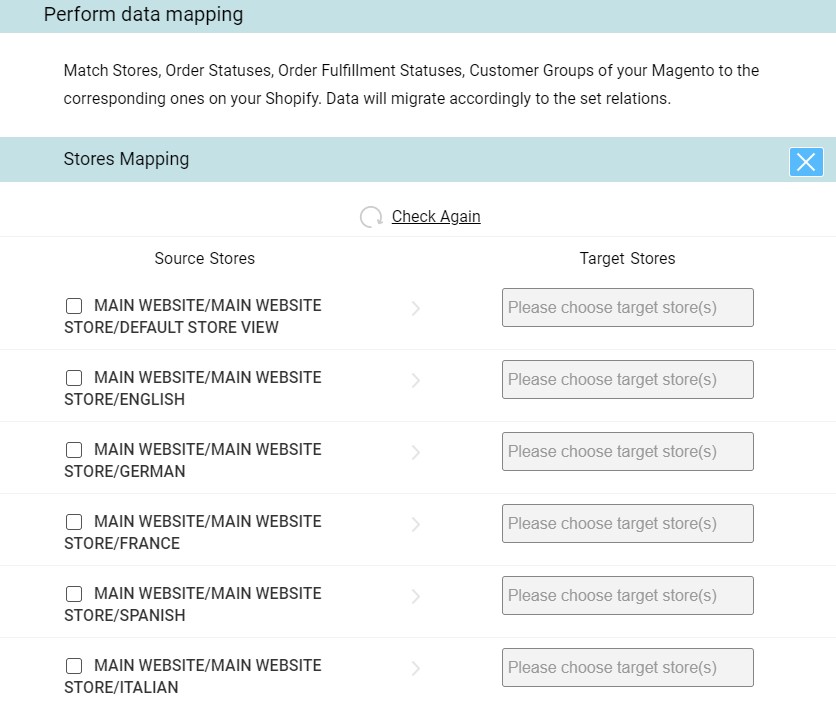The height and width of the screenshot is (705, 836).
Task: Tick the Default Store View checkbox
Action: [x=74, y=306]
